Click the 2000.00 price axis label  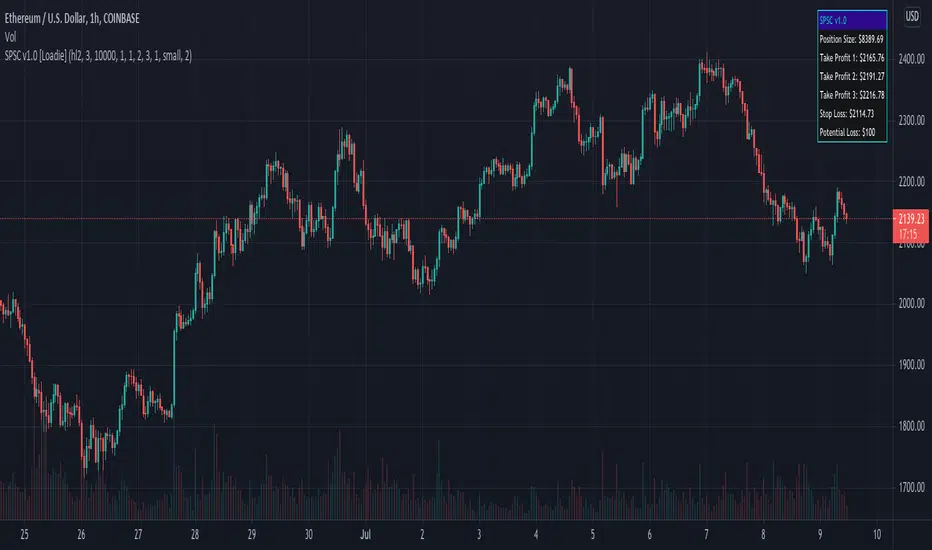coord(911,304)
